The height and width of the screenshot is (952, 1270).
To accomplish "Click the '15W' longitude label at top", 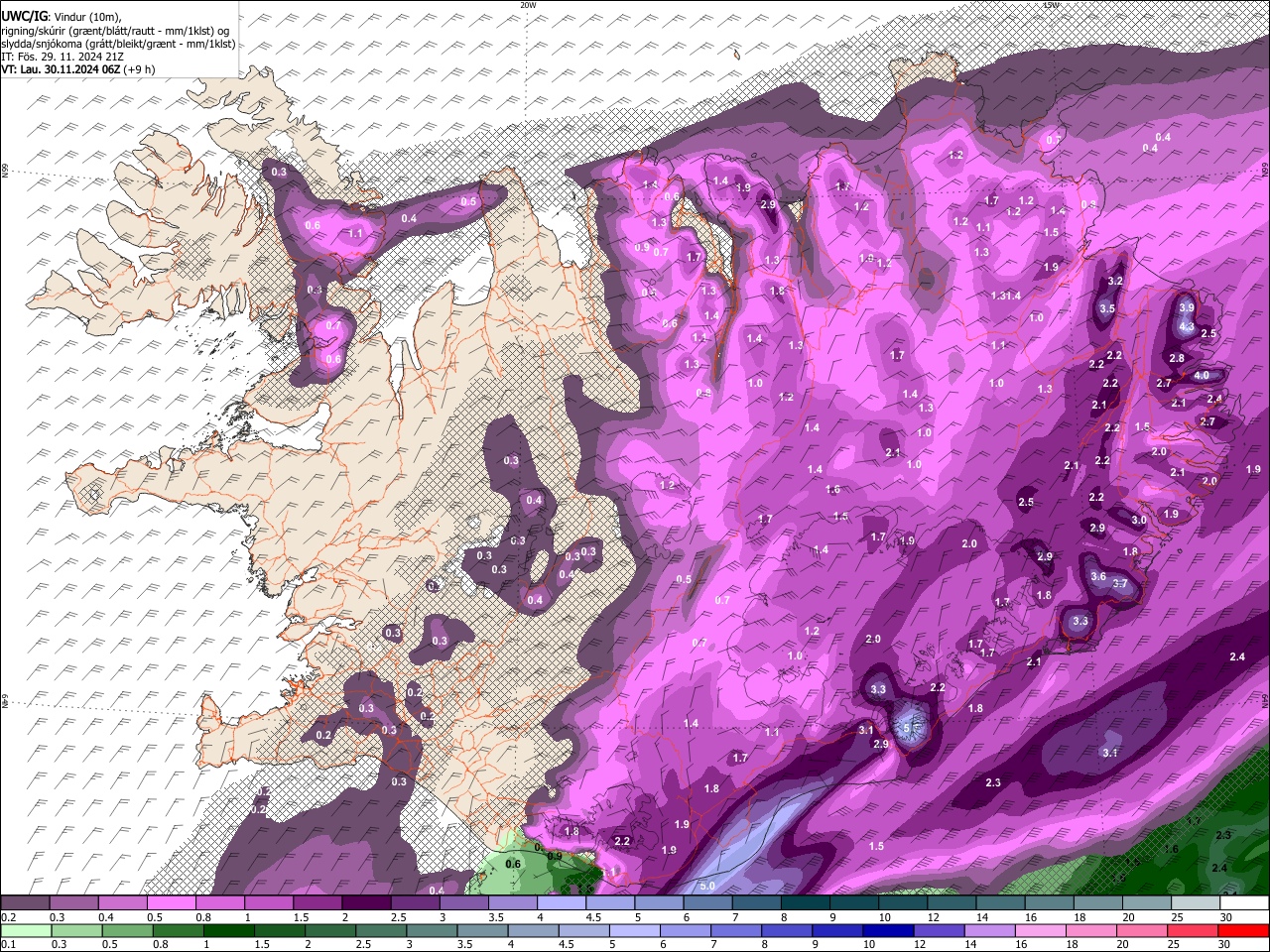I will coord(1051,5).
